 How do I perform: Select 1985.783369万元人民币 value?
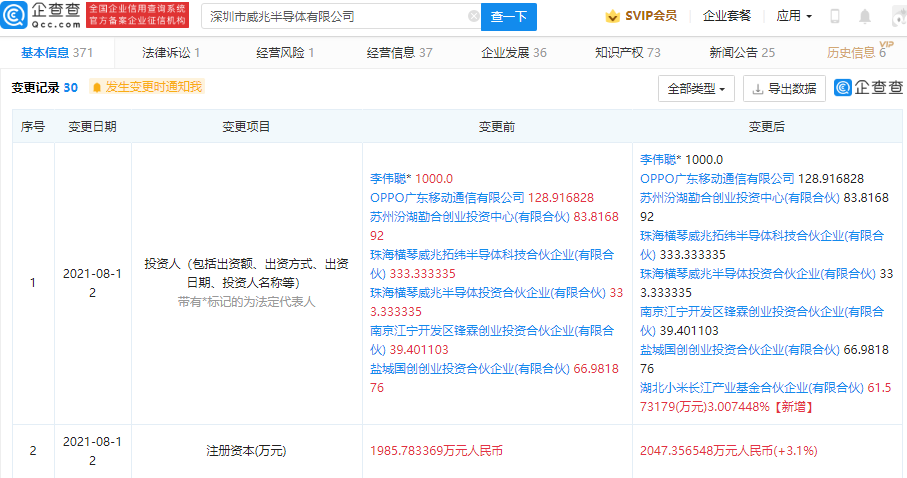point(436,451)
